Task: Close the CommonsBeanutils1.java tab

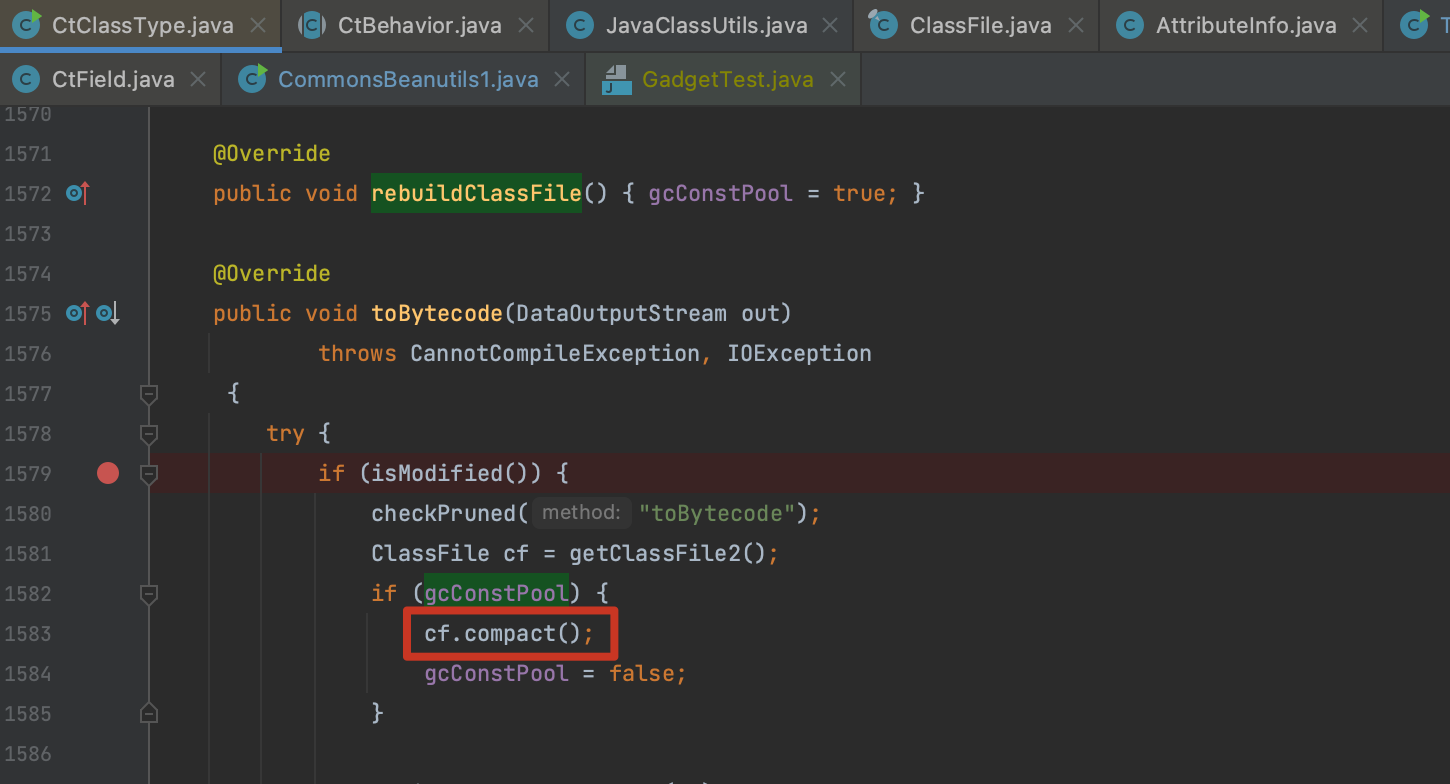Action: (561, 79)
